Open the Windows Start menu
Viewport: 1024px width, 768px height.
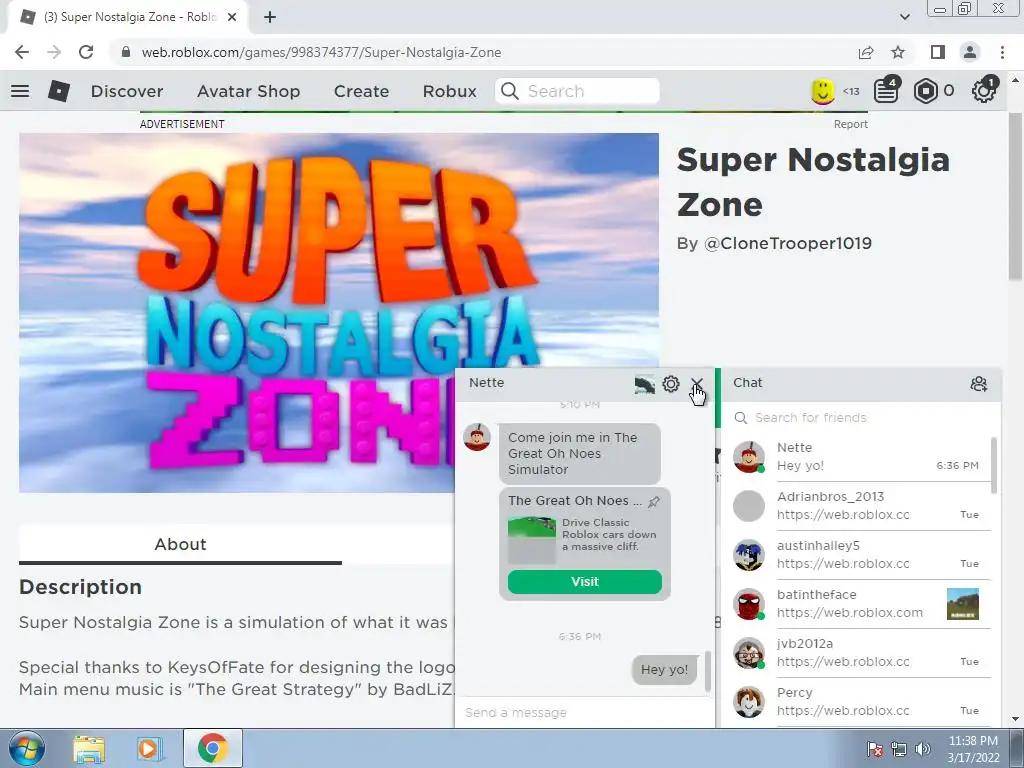27,748
